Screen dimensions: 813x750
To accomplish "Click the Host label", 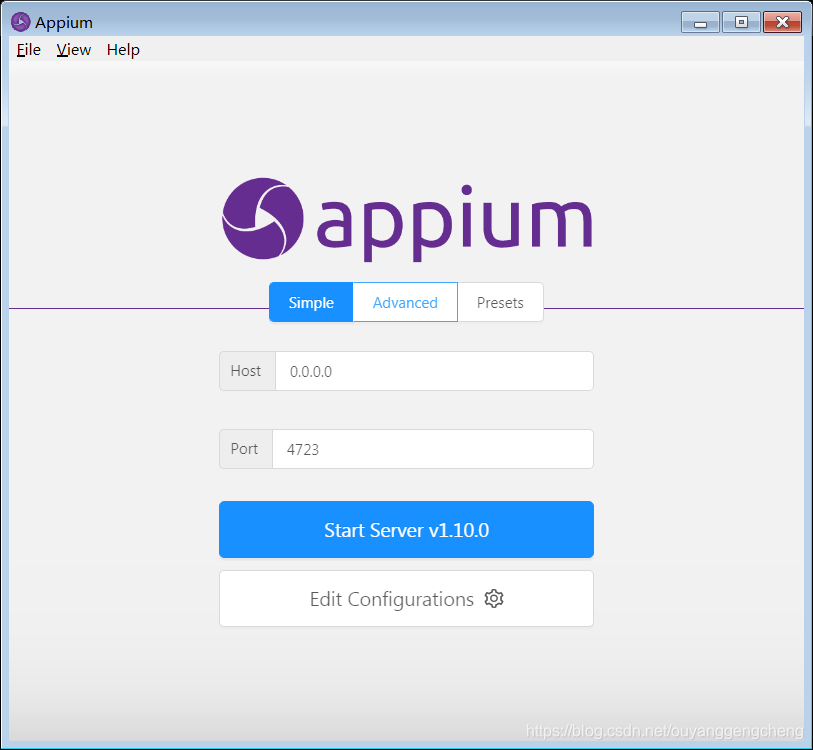I will click(246, 371).
